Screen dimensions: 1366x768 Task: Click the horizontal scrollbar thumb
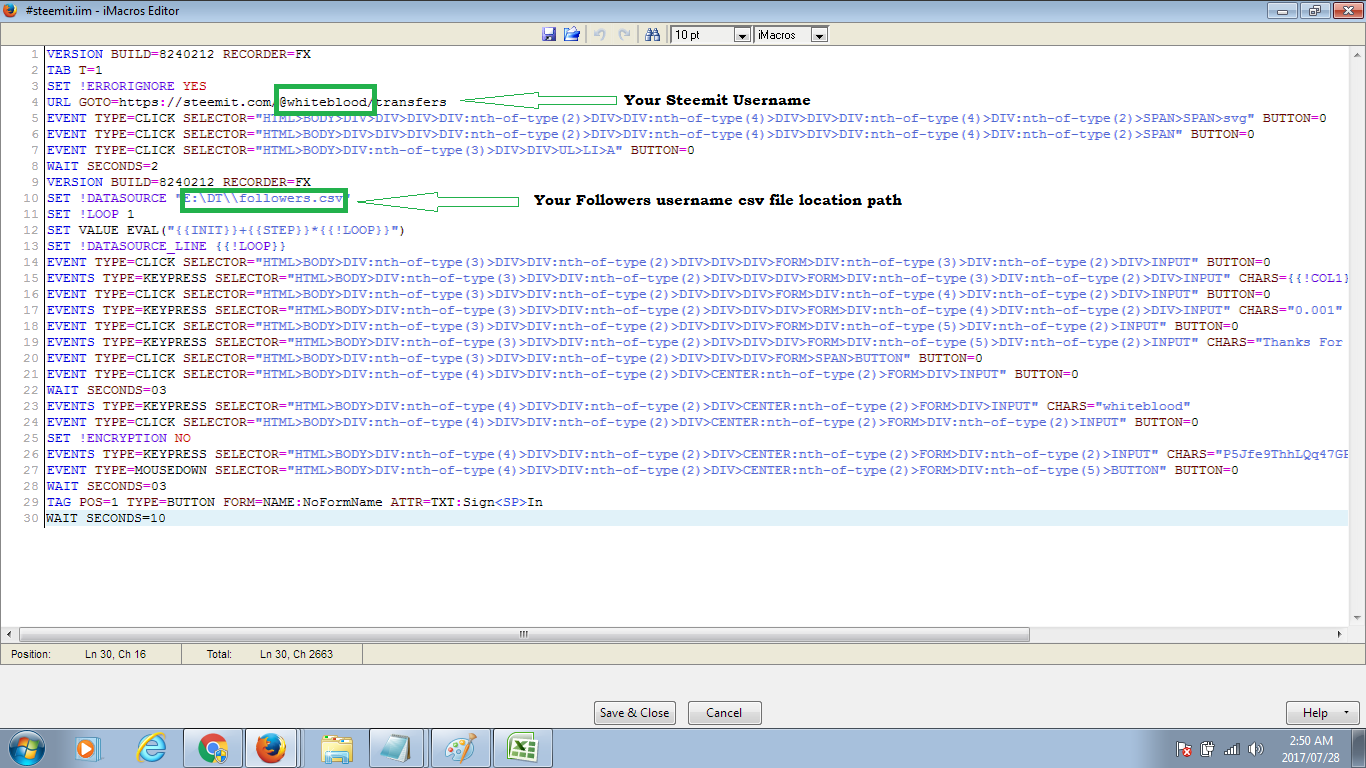point(524,634)
